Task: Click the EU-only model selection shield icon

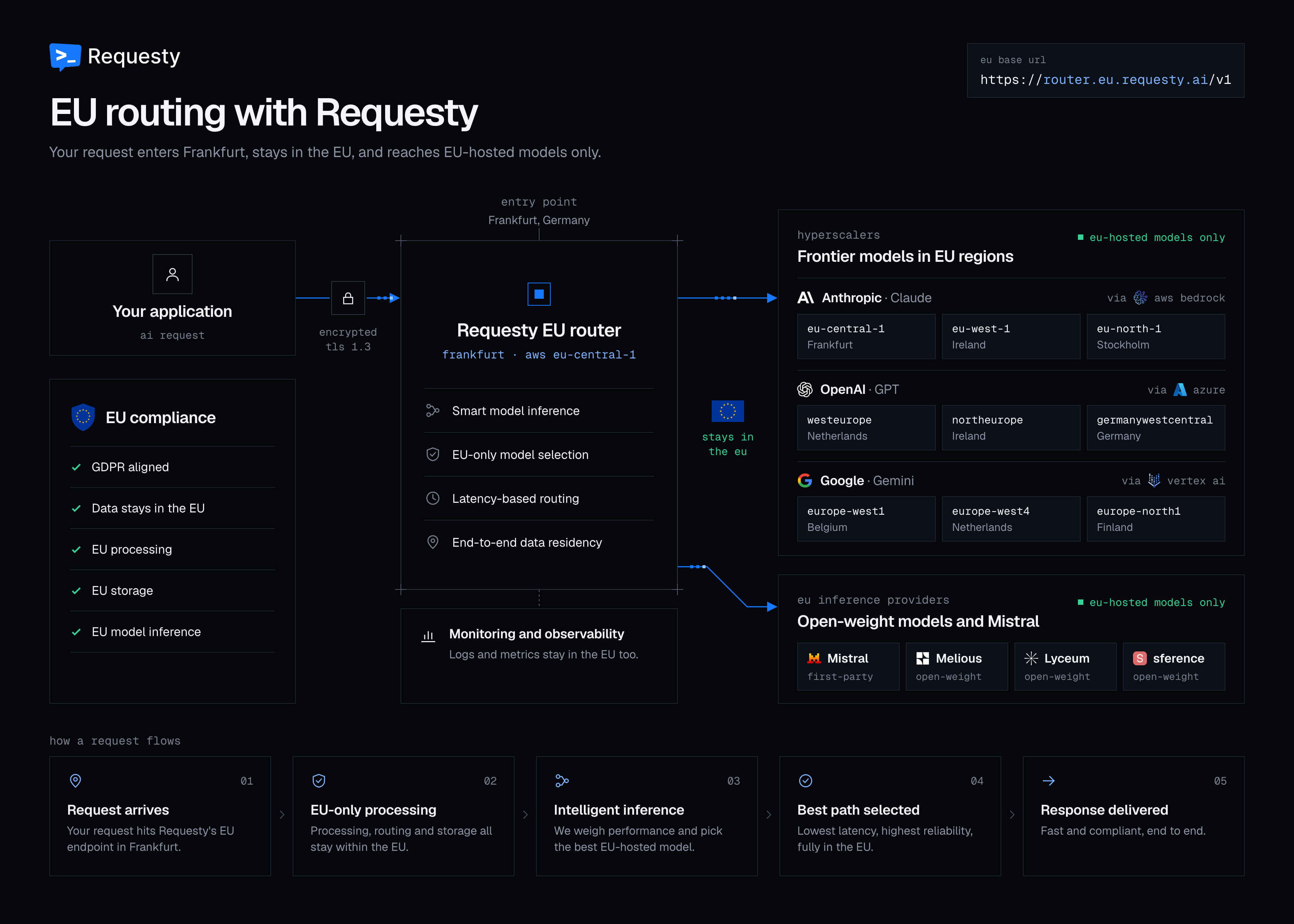Action: 432,454
